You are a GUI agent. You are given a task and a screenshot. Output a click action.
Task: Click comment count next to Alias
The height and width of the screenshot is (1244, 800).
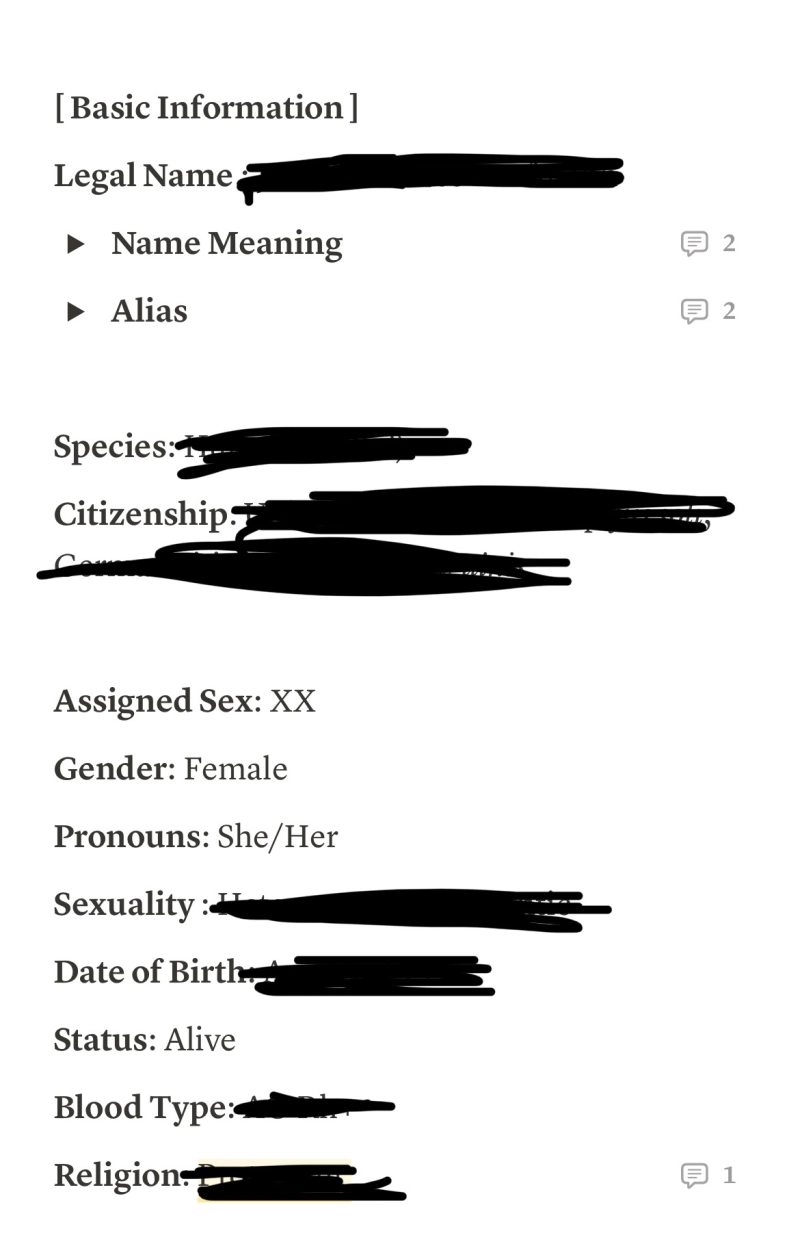pos(729,311)
